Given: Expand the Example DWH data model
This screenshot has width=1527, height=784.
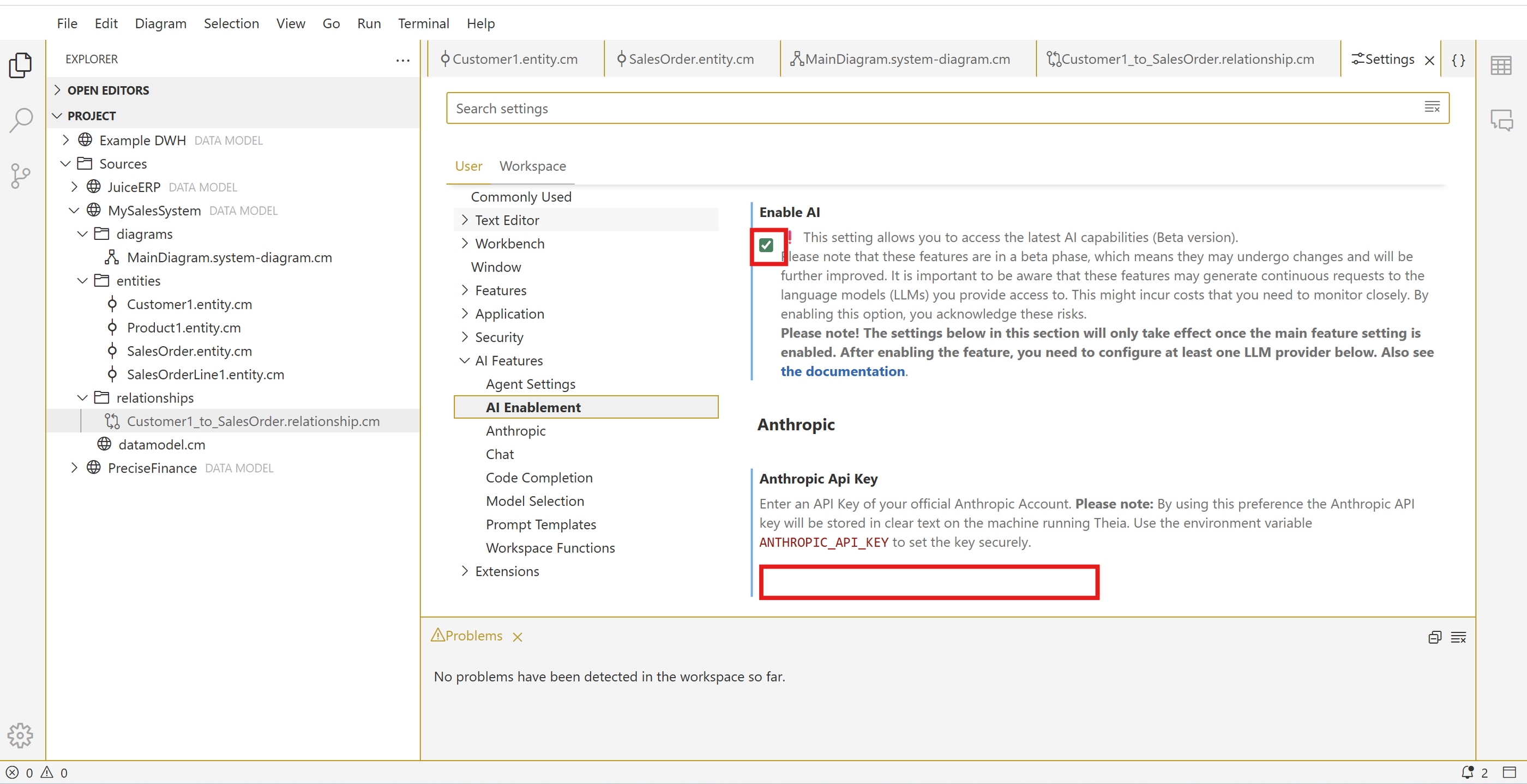Looking at the screenshot, I should (x=66, y=141).
